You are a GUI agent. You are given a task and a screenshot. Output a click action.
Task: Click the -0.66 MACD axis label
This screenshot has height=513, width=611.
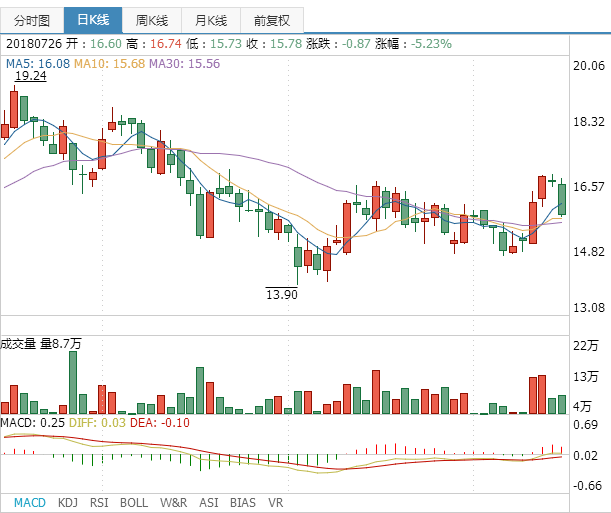pyautogui.click(x=587, y=486)
